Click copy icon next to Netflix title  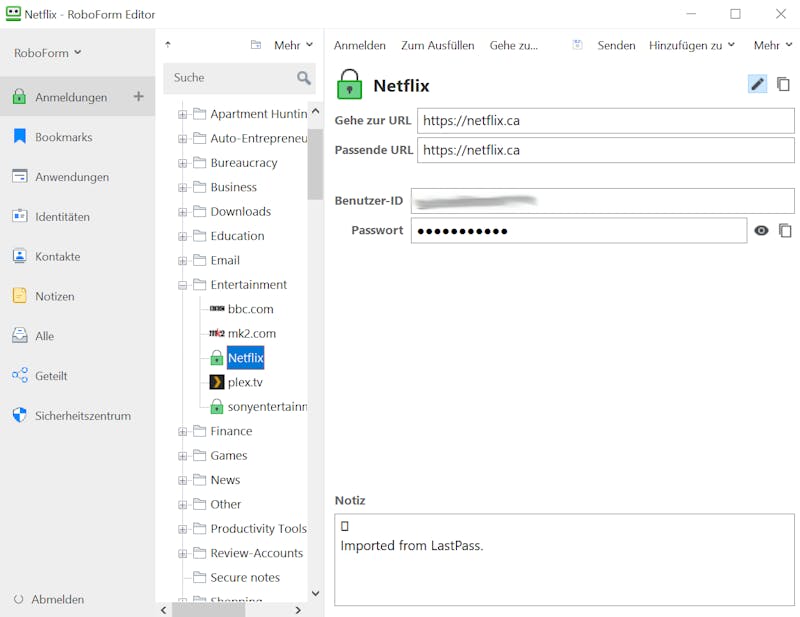coord(783,84)
